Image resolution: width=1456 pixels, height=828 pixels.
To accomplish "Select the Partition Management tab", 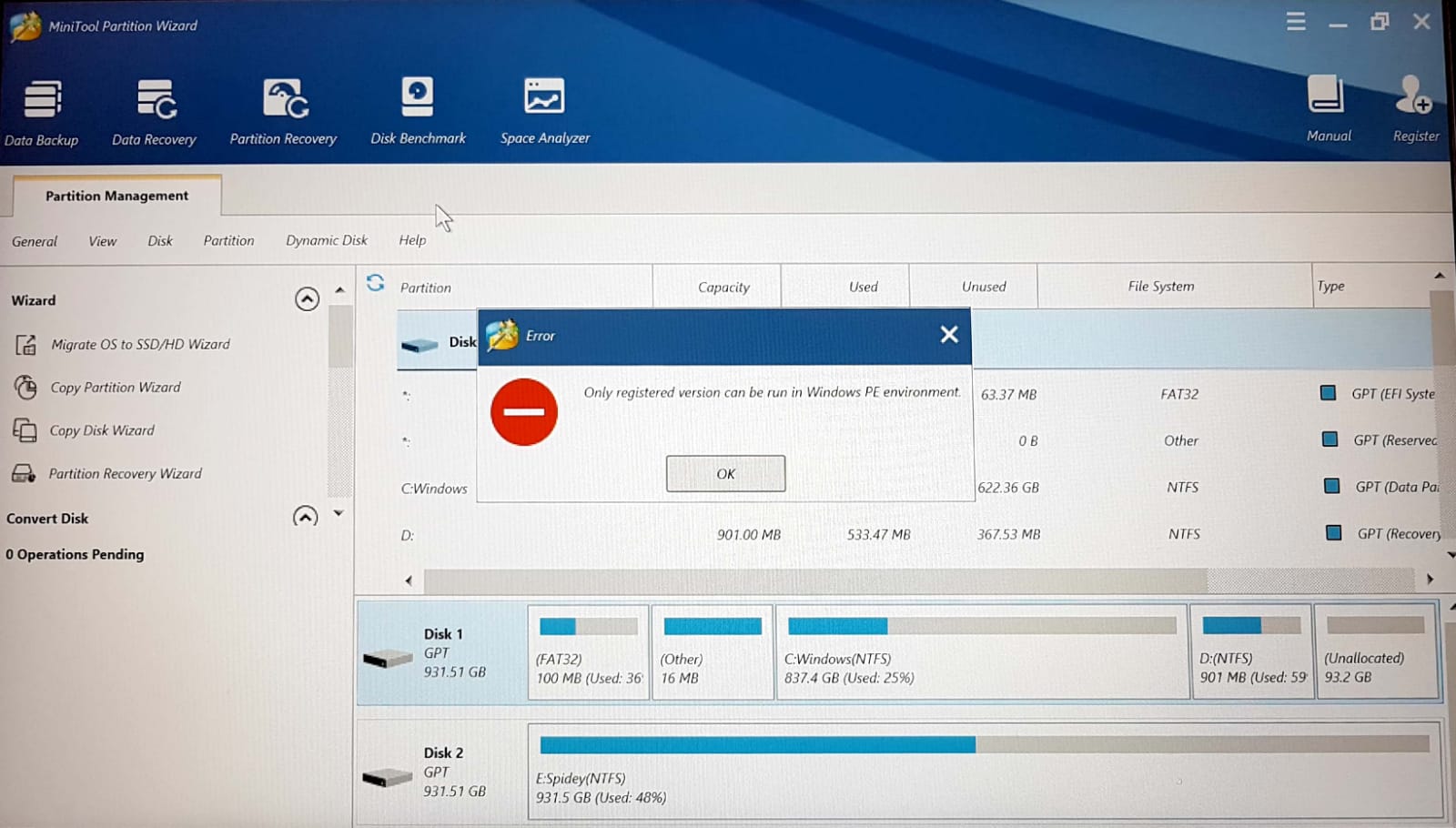I will pos(116,196).
